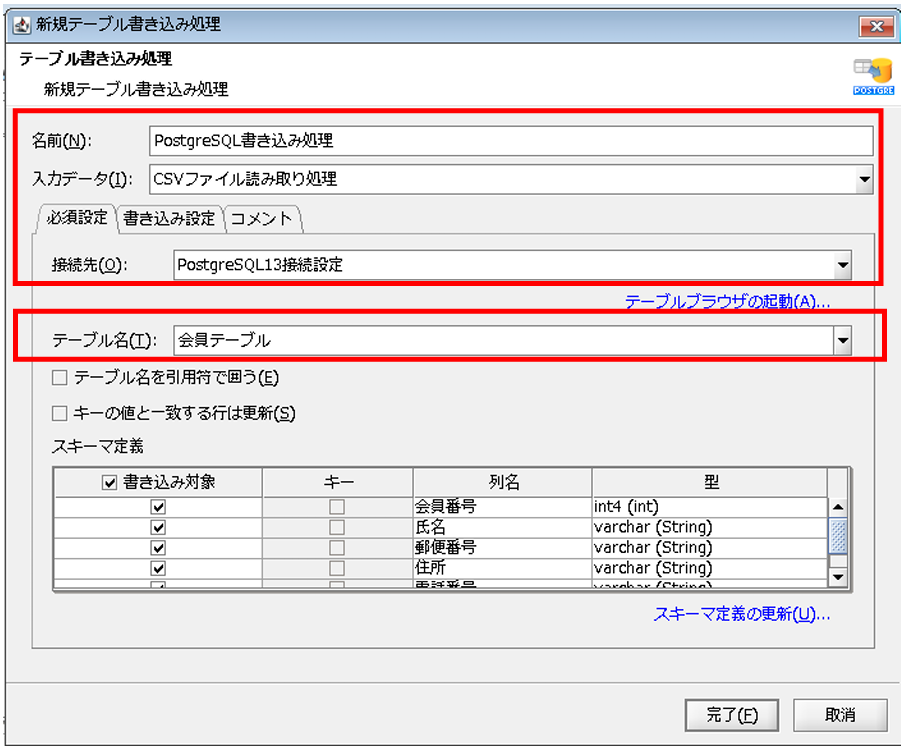Uncheck write target for 会員番号 row
Viewport: 905px width, 749px height.
click(158, 507)
